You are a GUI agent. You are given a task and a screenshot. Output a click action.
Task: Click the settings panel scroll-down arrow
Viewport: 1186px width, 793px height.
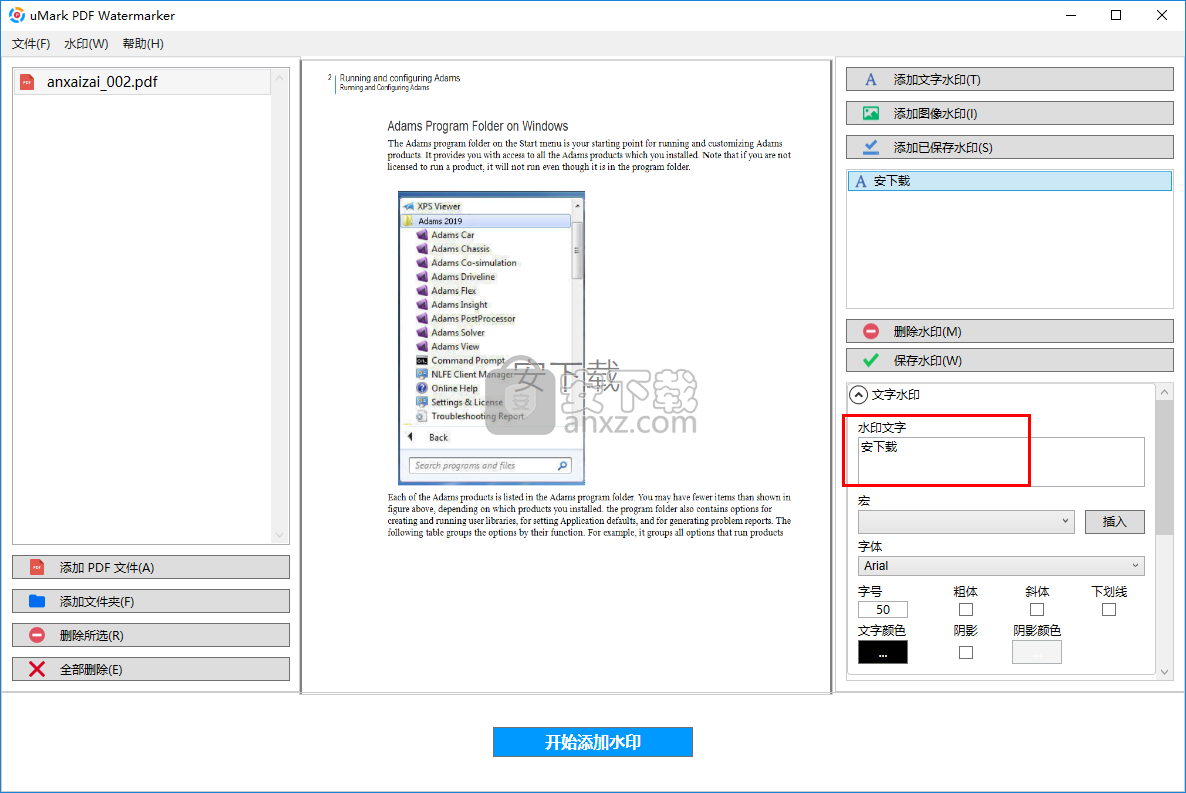click(x=1164, y=672)
